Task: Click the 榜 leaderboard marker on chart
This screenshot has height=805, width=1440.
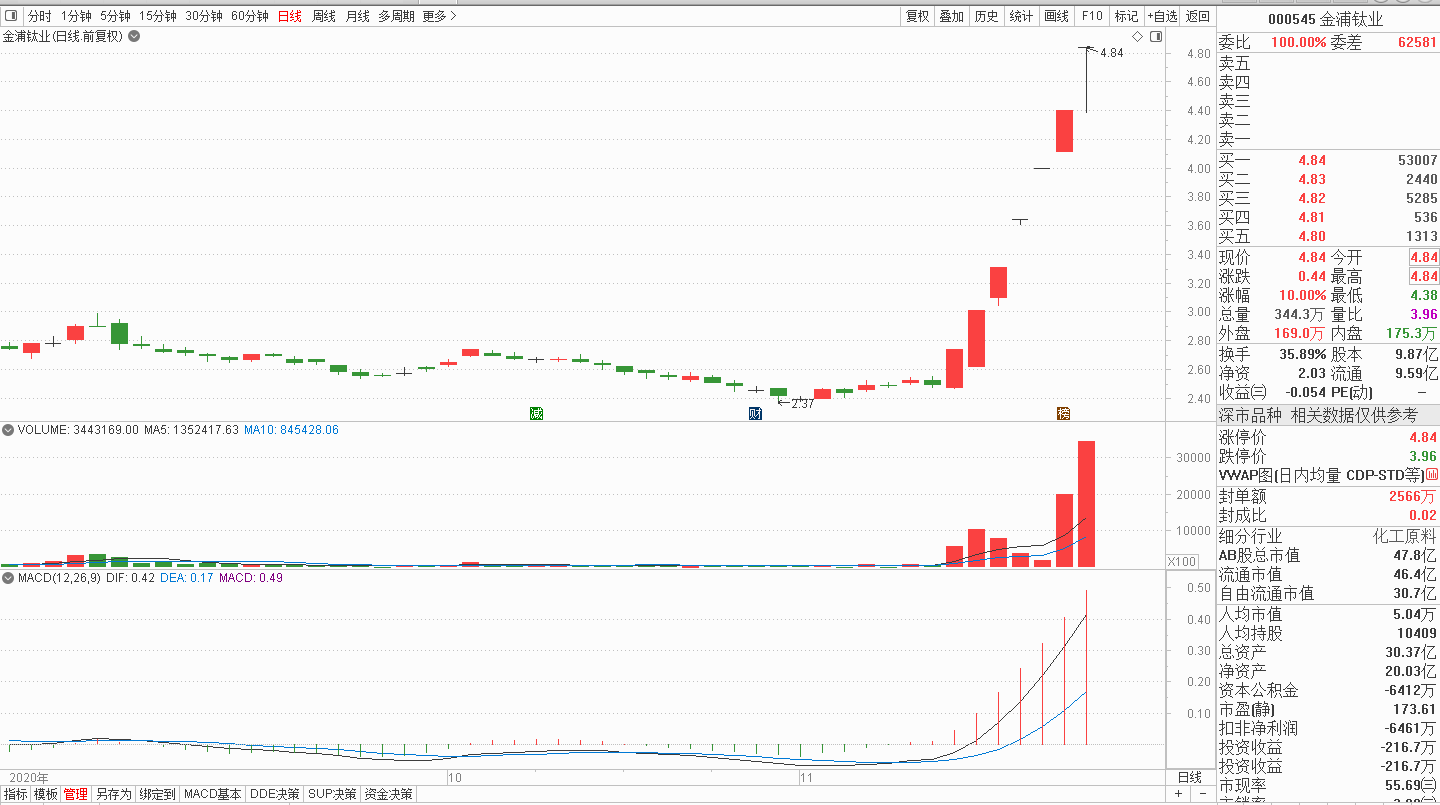Action: pyautogui.click(x=1064, y=413)
